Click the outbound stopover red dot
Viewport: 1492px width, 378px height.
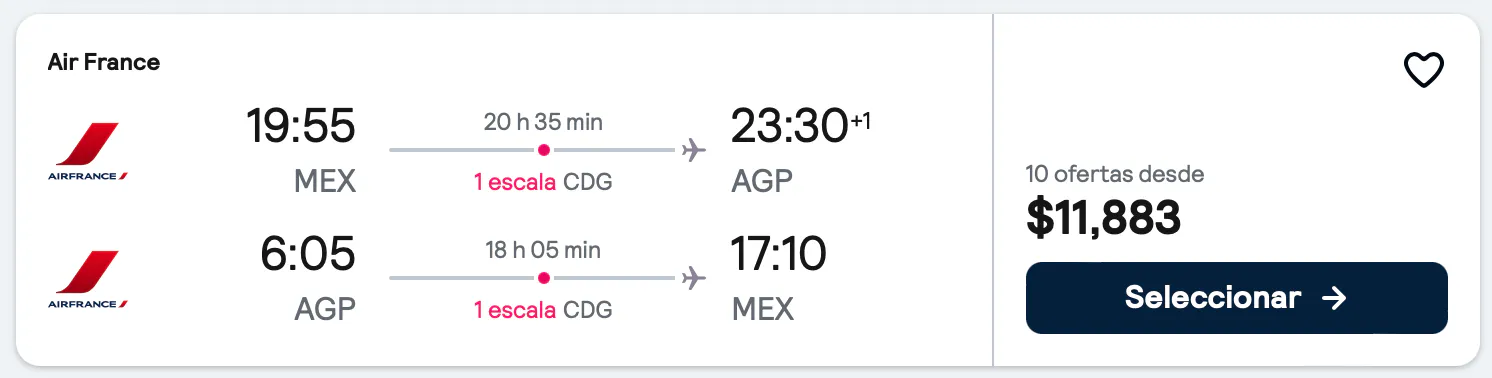[543, 150]
